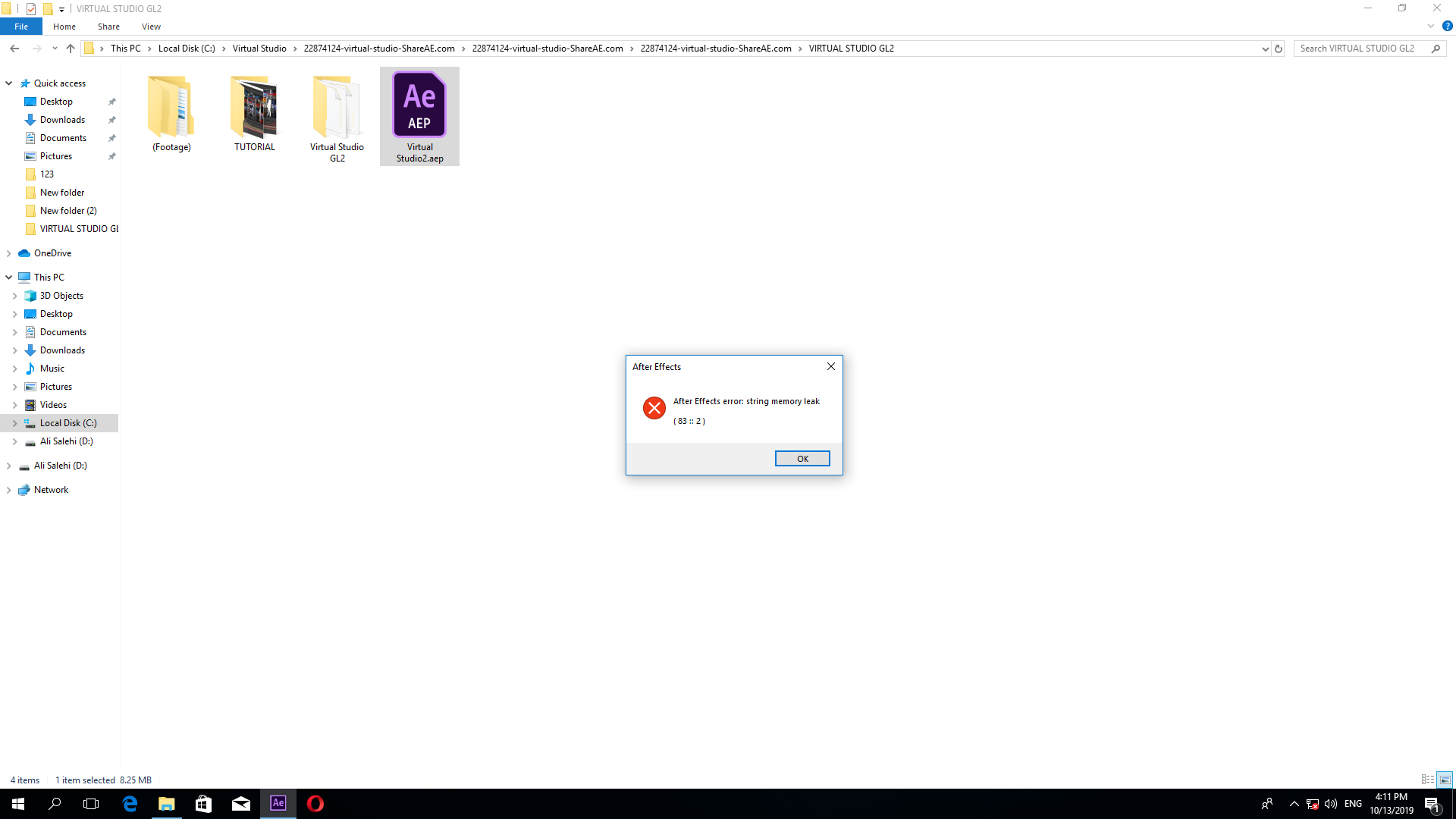Expand the This PC section
The width and height of the screenshot is (1456, 819).
[10, 277]
